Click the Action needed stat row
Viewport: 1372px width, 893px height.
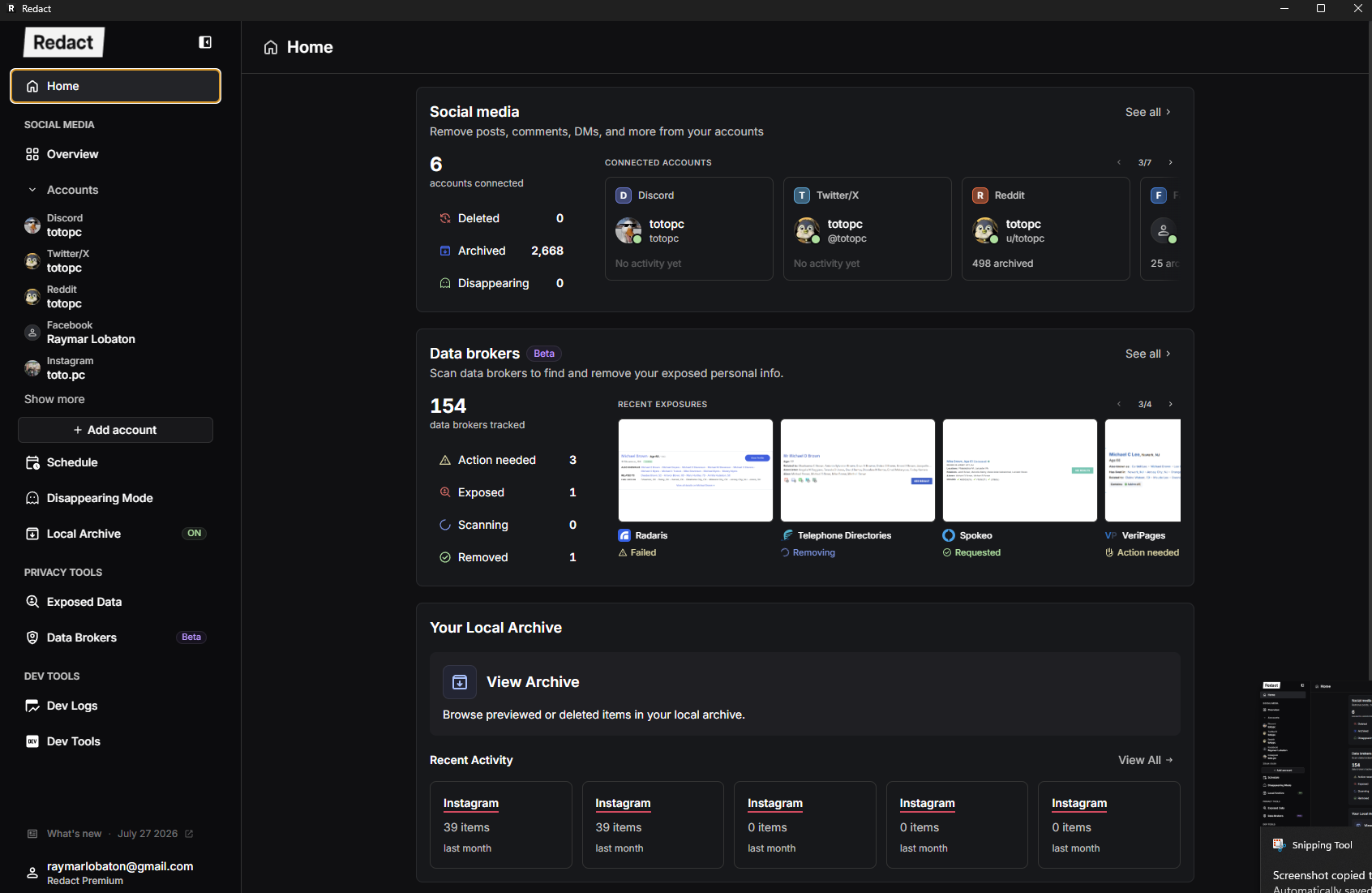point(508,460)
